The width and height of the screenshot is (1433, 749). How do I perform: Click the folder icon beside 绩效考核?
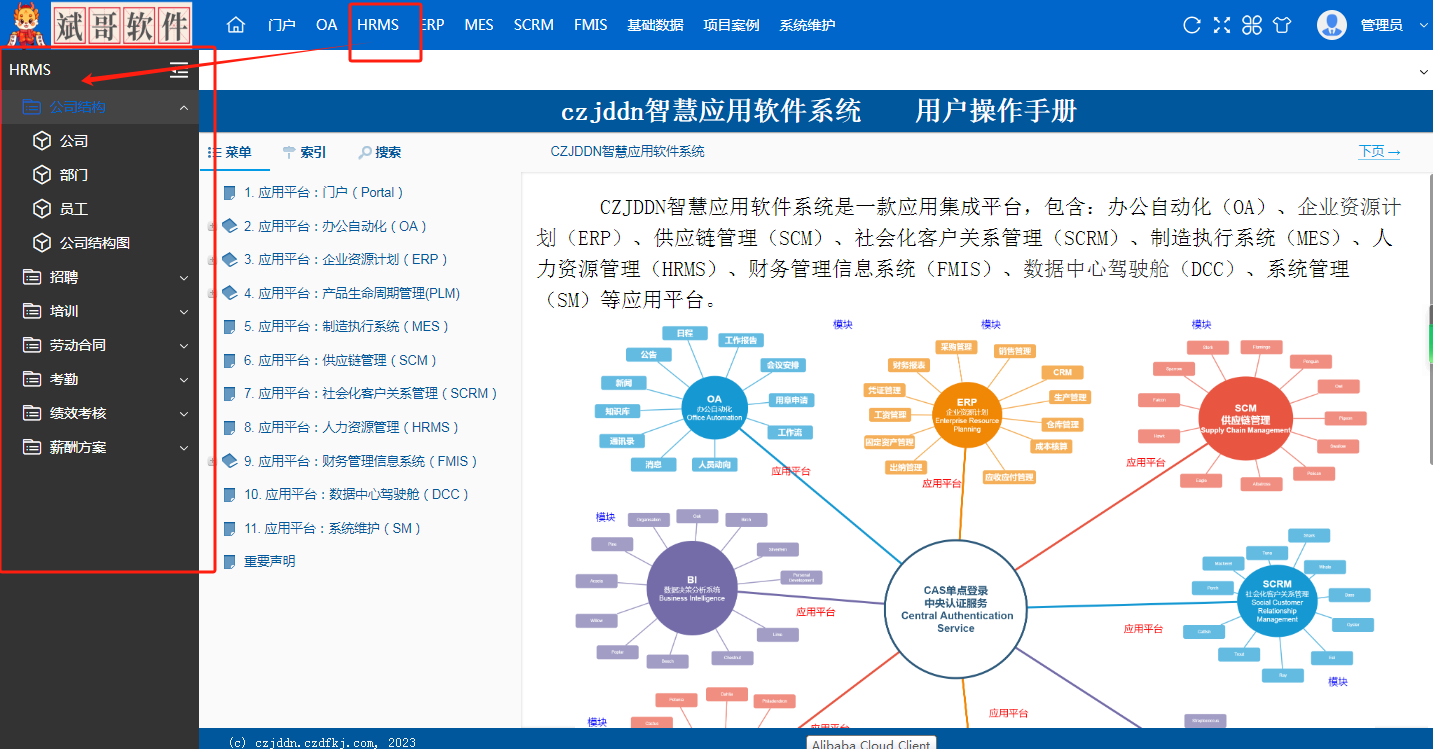(32, 413)
